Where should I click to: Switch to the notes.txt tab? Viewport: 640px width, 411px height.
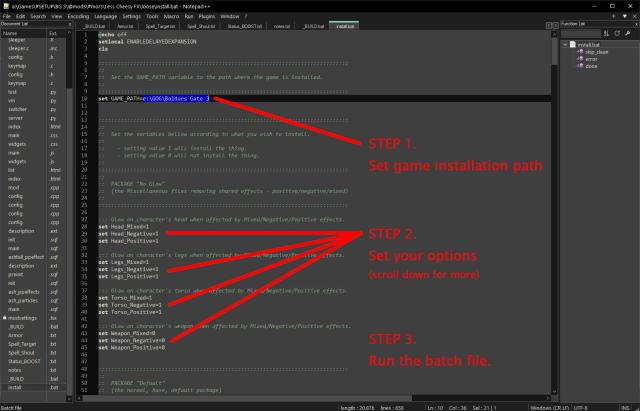[282, 26]
